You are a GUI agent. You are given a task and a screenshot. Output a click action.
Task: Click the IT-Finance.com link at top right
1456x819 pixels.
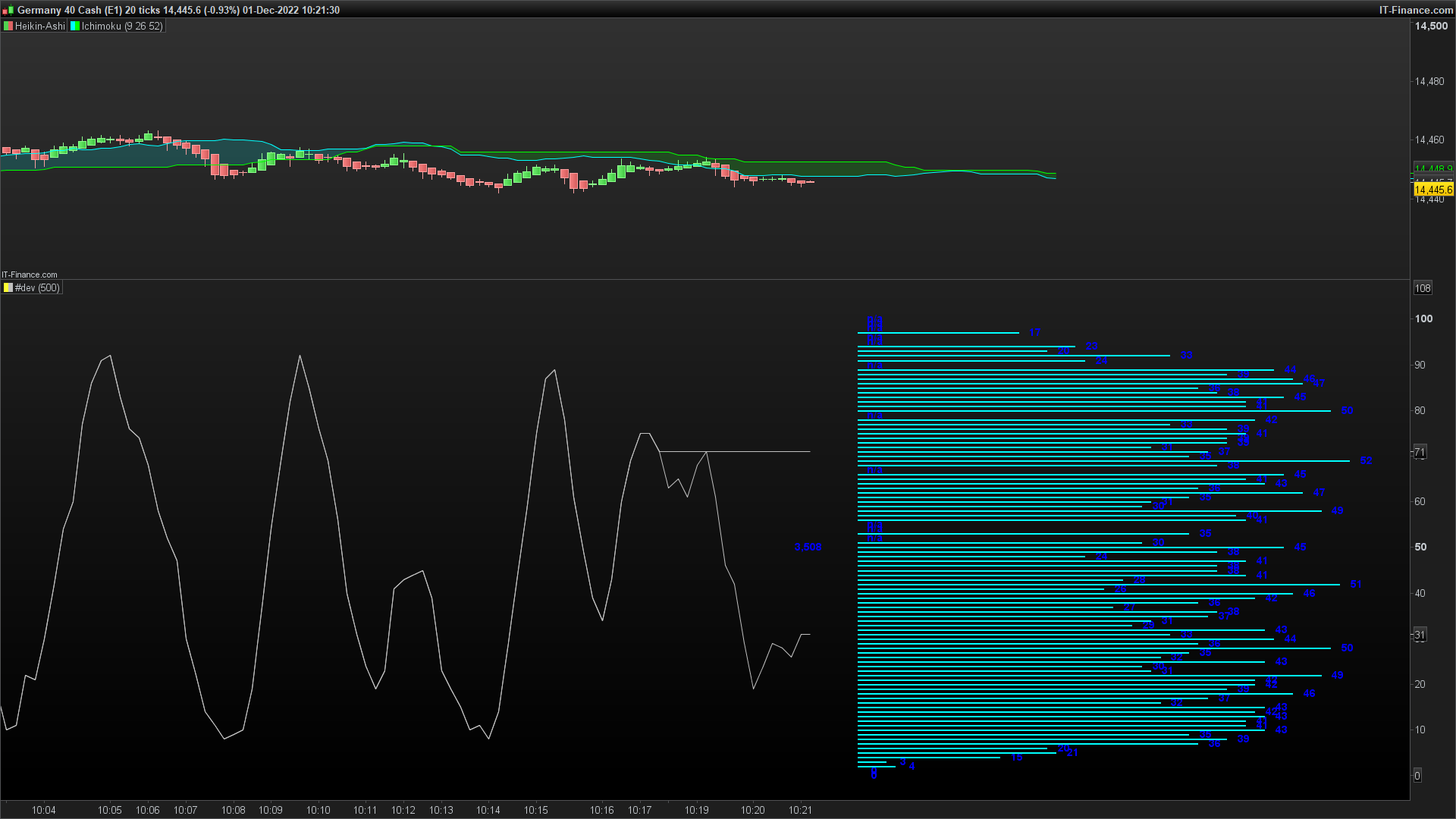coord(1416,10)
